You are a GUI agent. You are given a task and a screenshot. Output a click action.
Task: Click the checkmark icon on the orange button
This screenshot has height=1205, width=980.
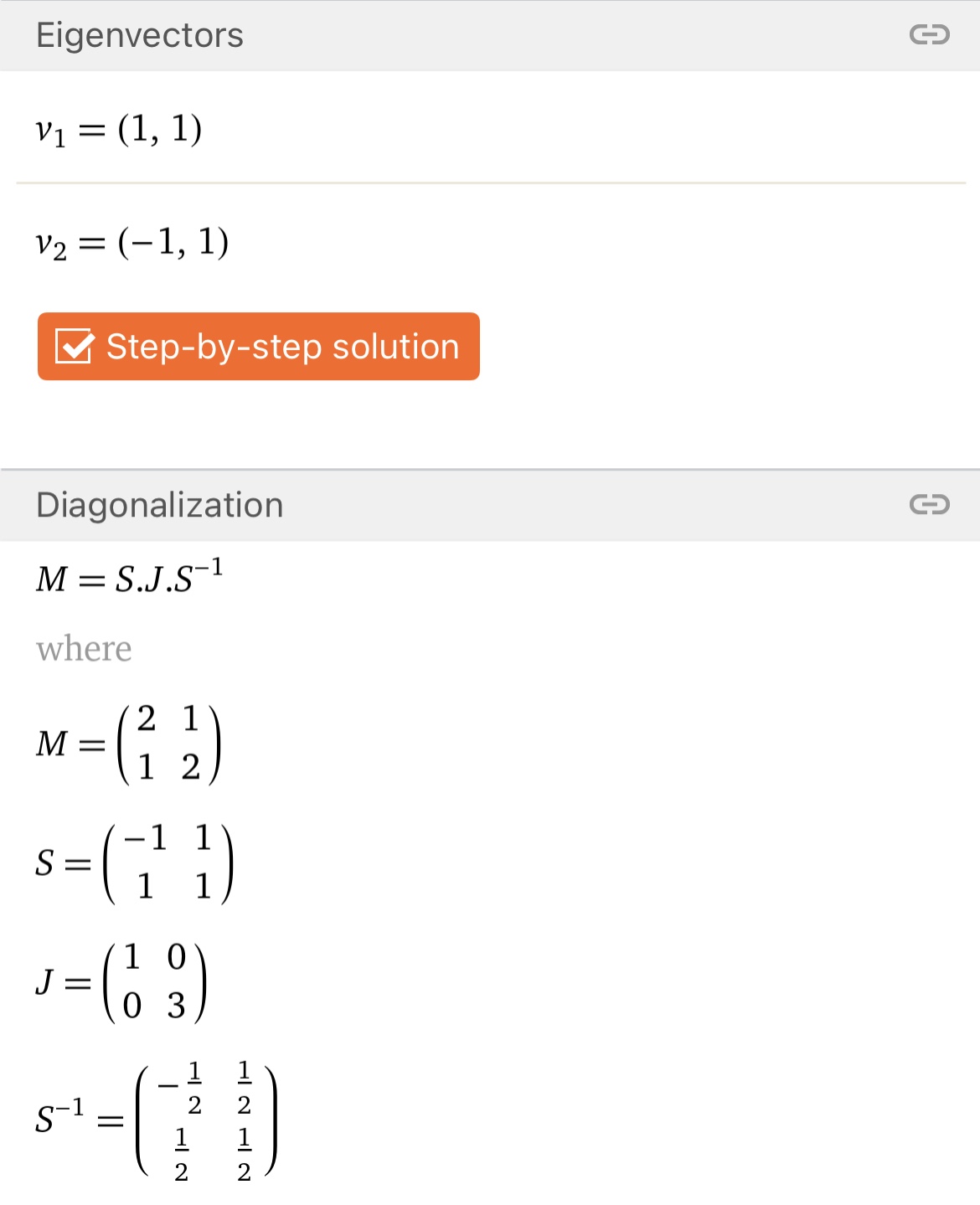coord(75,346)
